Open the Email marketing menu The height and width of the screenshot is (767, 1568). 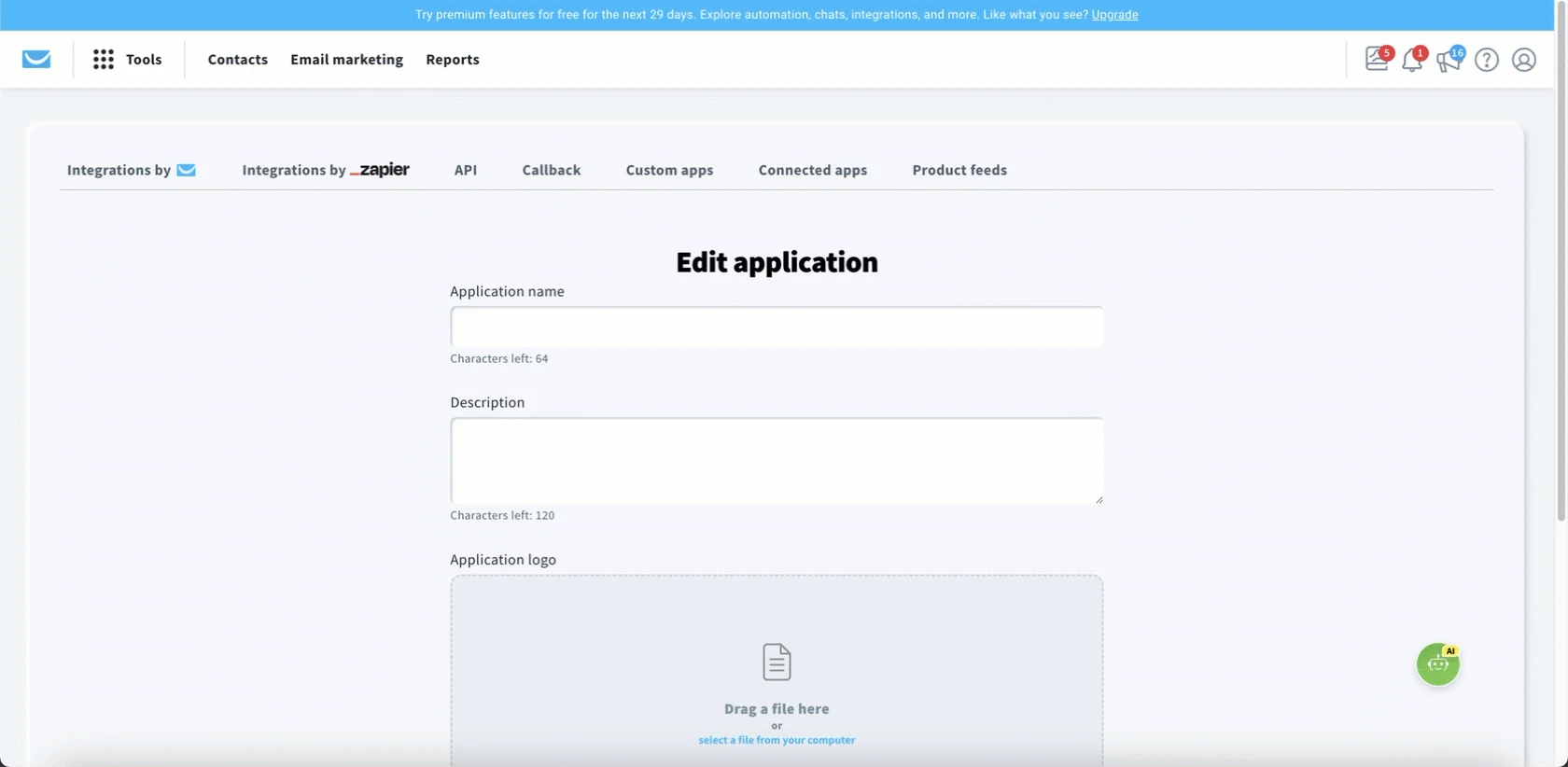pos(347,60)
